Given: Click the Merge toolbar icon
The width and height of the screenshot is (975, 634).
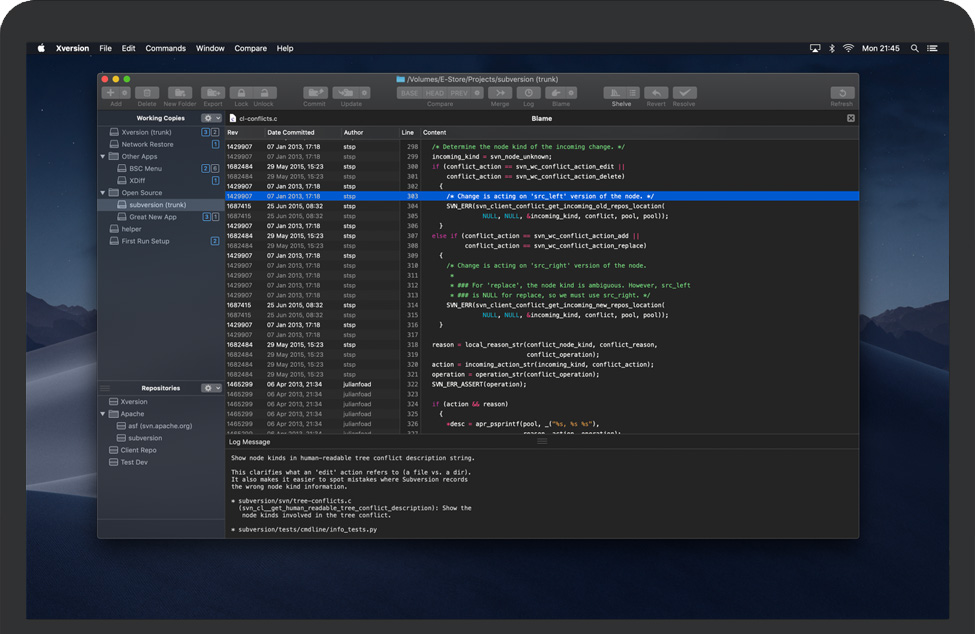Looking at the screenshot, I should [500, 93].
